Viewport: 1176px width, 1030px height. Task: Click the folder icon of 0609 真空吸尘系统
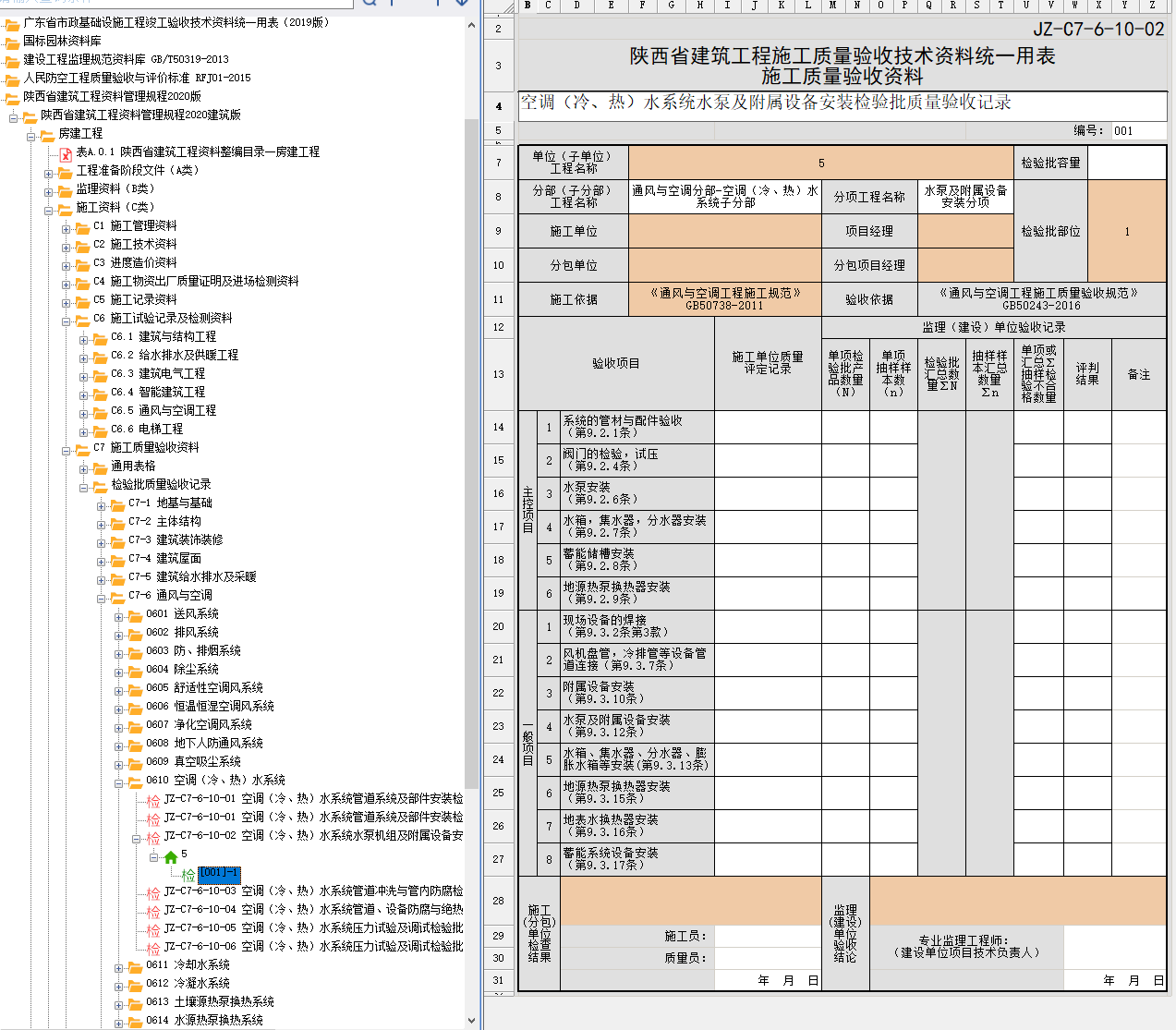coord(135,763)
